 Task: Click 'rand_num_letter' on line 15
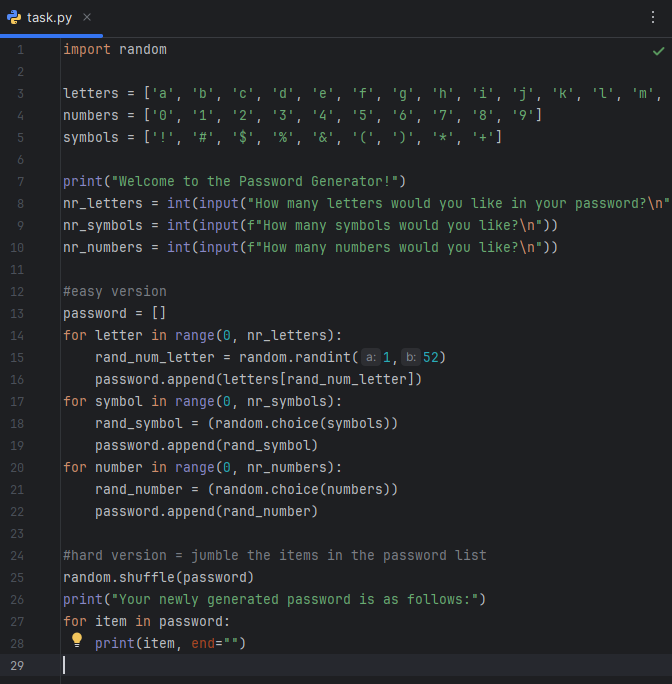[155, 357]
